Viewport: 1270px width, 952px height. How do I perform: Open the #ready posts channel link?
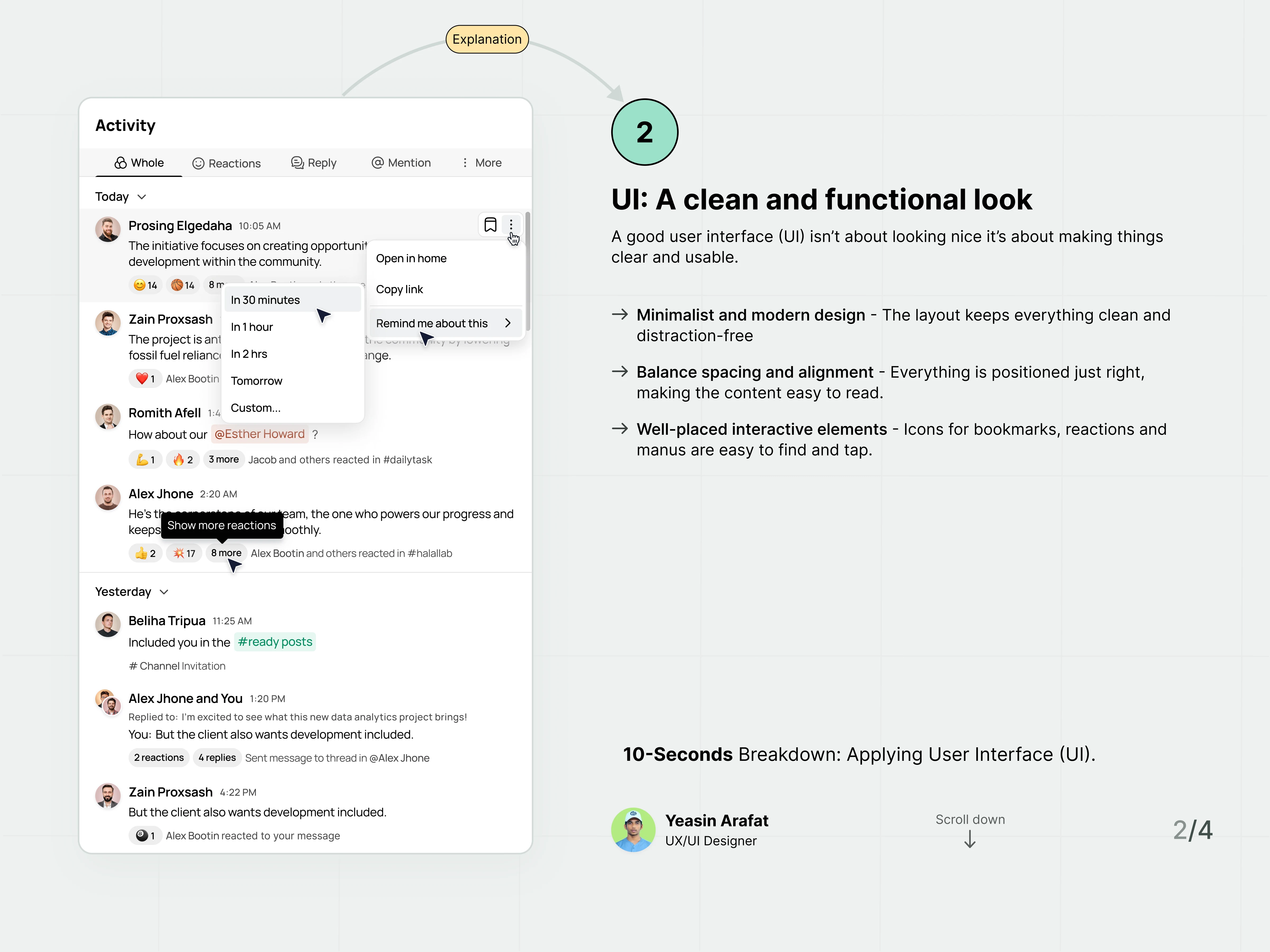coord(275,642)
